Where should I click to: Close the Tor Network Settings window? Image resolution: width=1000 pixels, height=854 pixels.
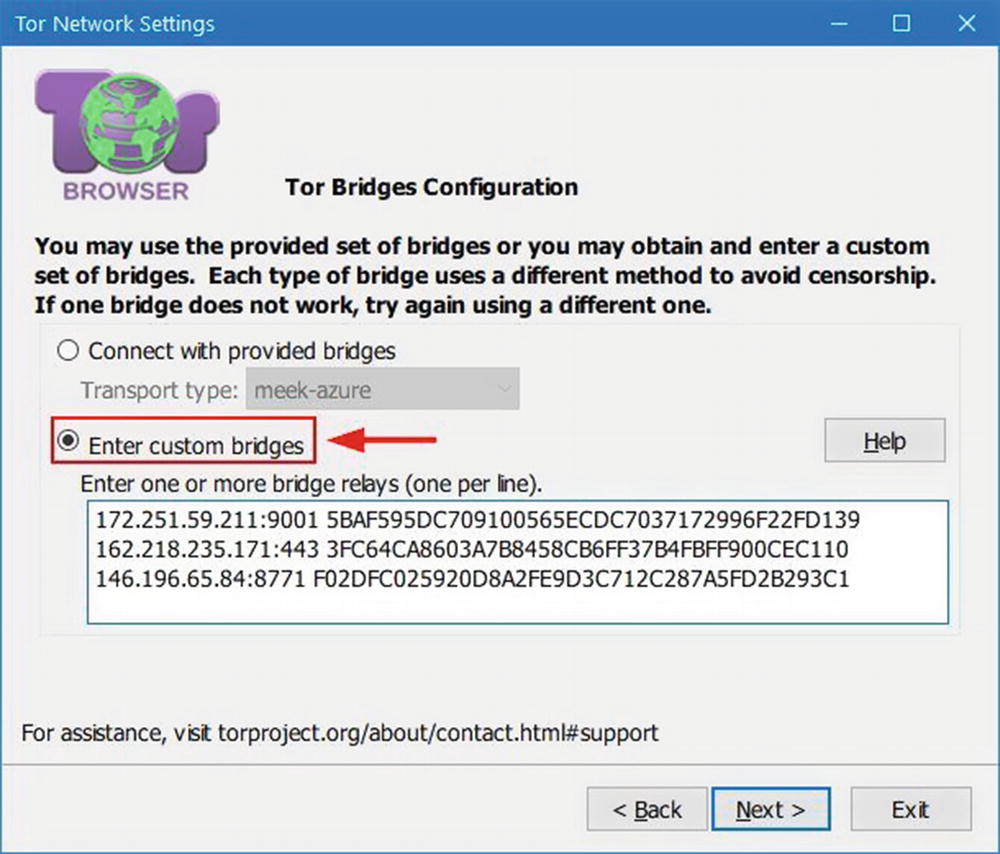967,24
